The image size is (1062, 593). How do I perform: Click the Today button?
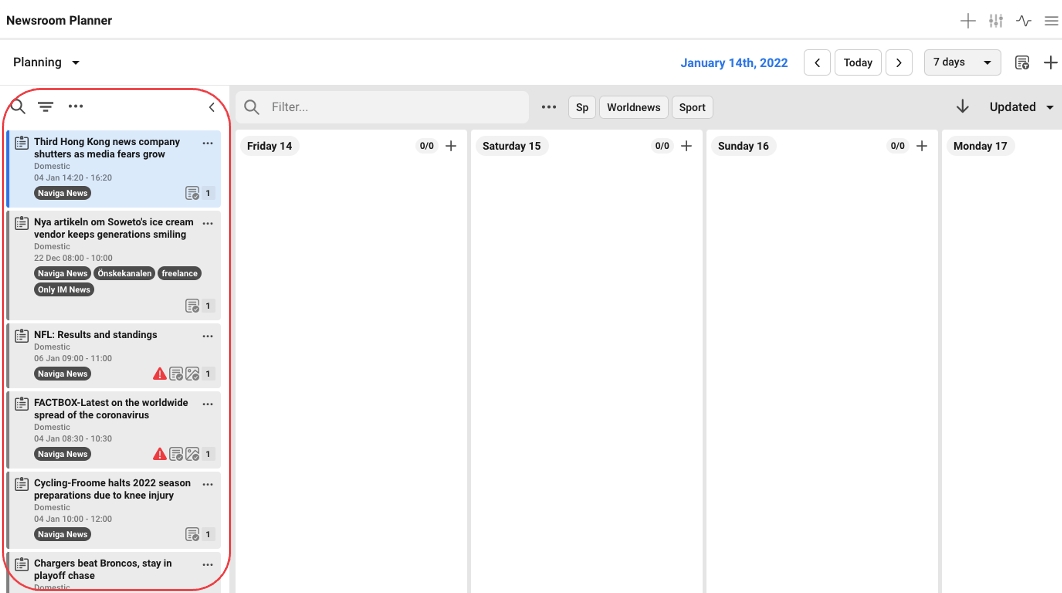(858, 62)
